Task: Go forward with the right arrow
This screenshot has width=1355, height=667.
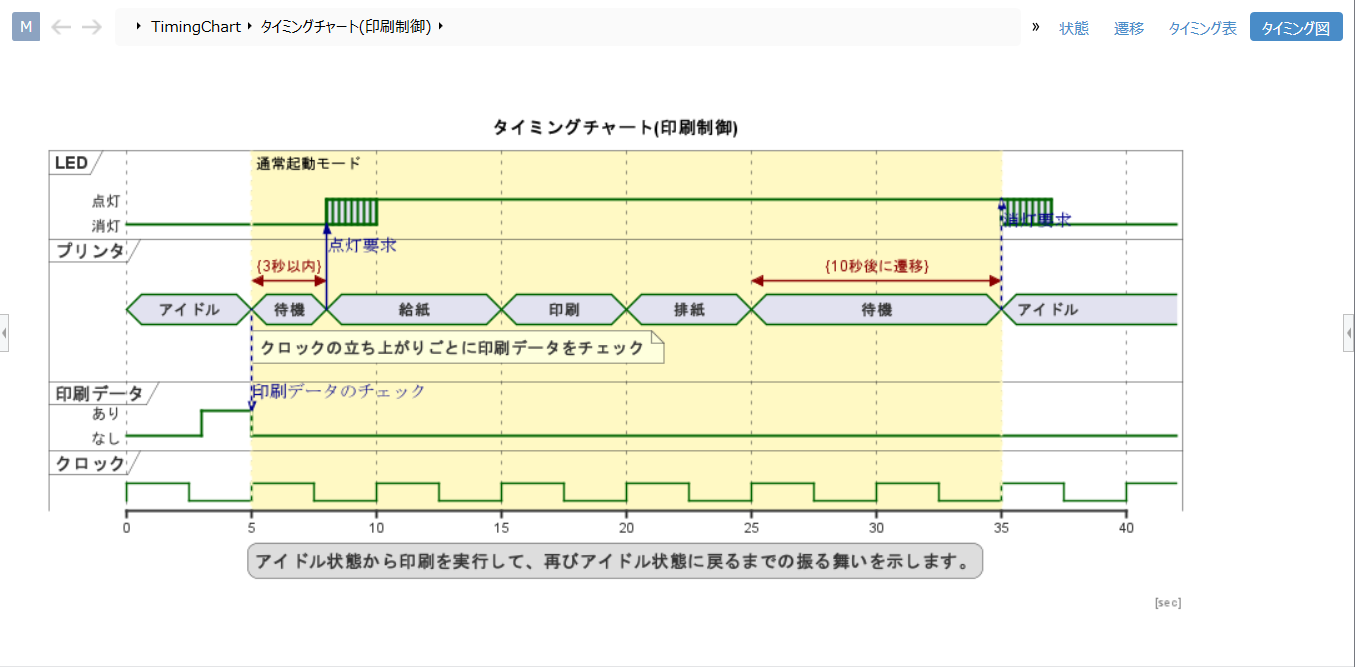Action: [x=92, y=27]
